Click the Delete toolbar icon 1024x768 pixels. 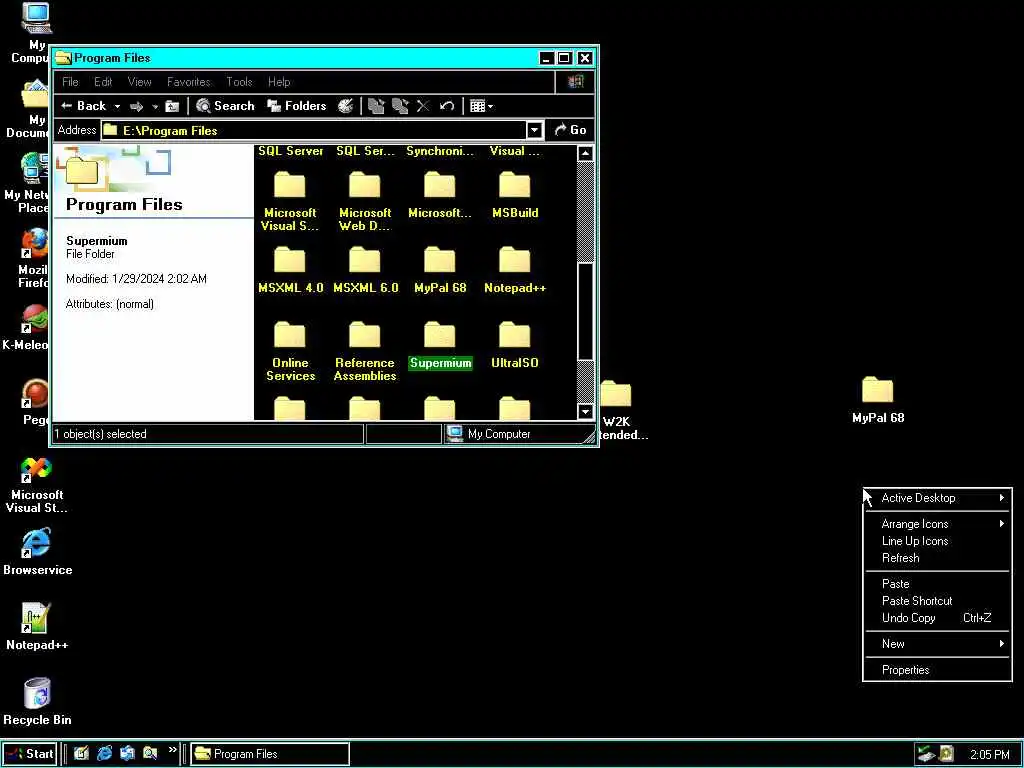point(423,106)
